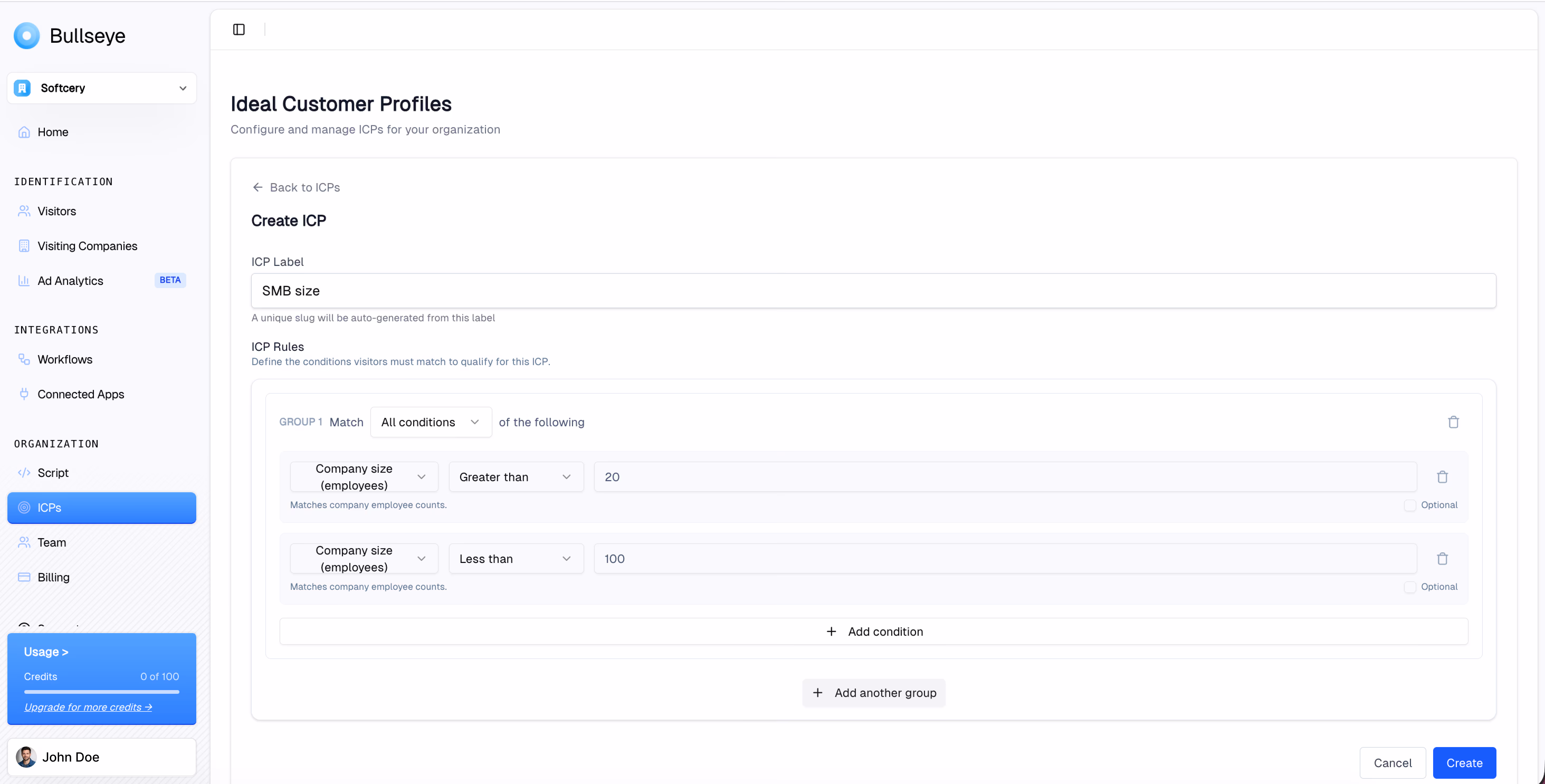Viewport: 1545px width, 784px height.
Task: Click Add another group button
Action: click(x=874, y=693)
